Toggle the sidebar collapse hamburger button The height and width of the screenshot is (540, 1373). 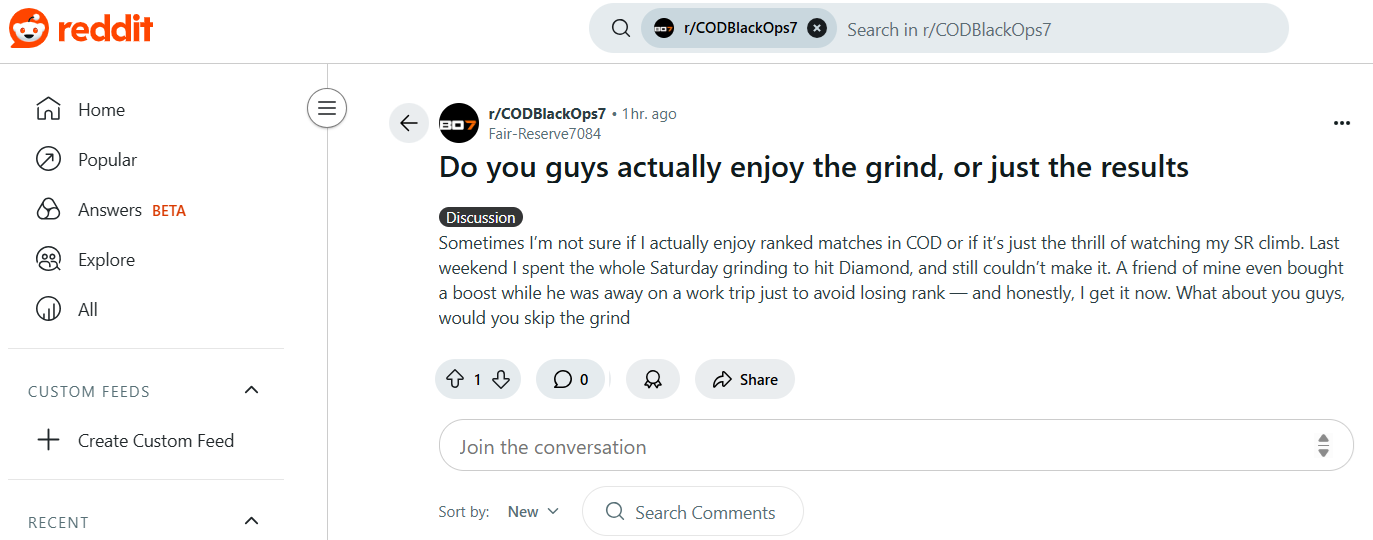(x=327, y=108)
